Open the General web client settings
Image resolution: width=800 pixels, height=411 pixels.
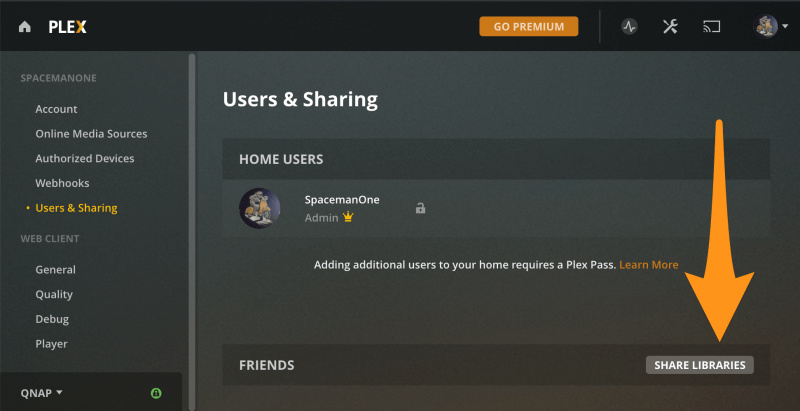coord(55,269)
